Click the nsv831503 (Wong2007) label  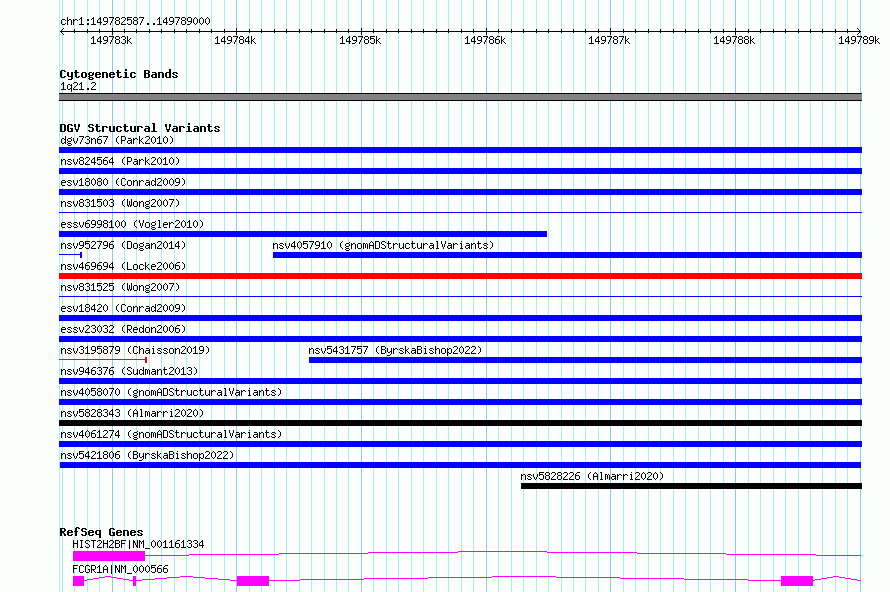click(x=120, y=203)
